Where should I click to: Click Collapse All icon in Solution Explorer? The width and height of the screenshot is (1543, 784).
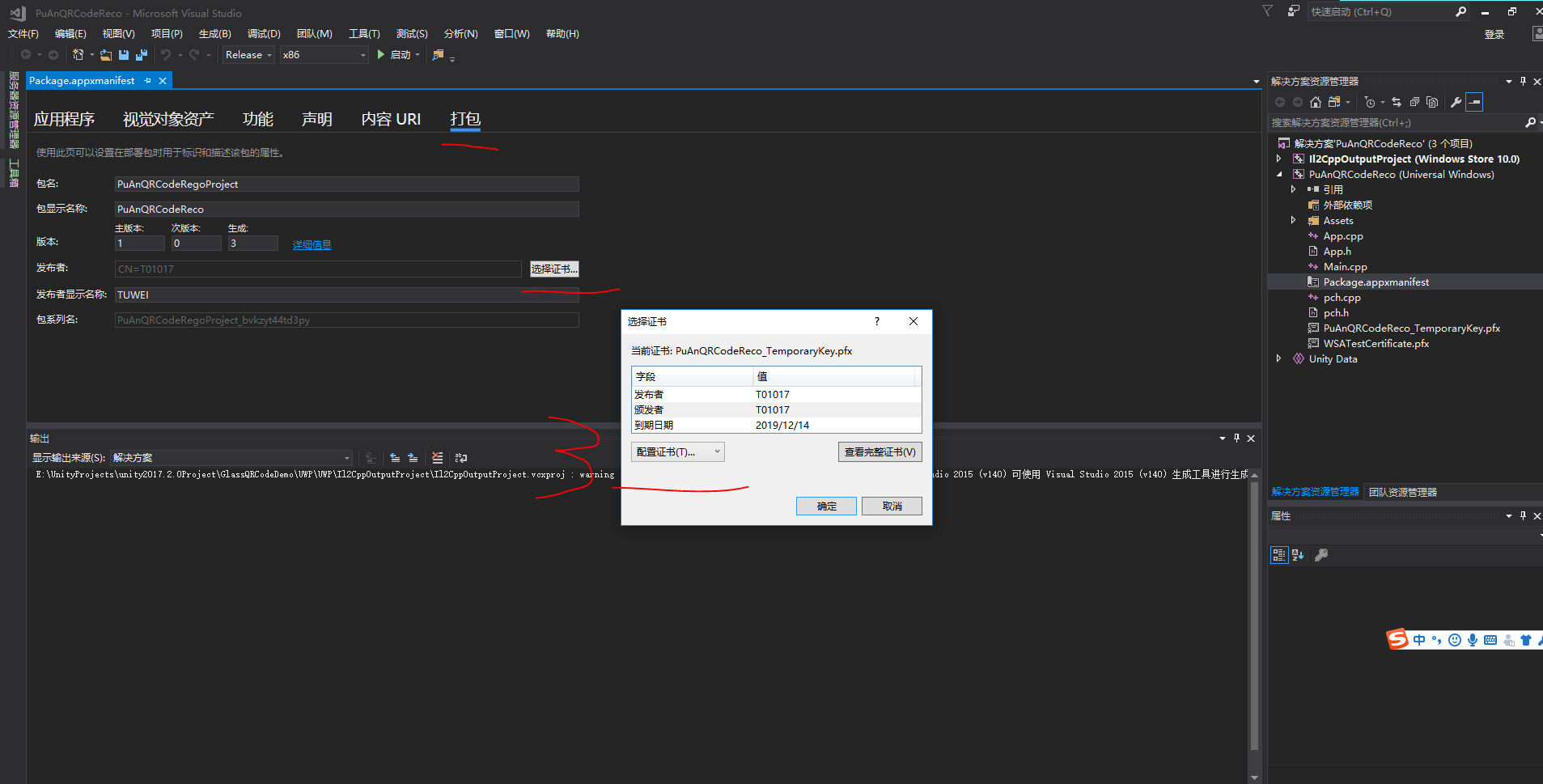[1414, 102]
